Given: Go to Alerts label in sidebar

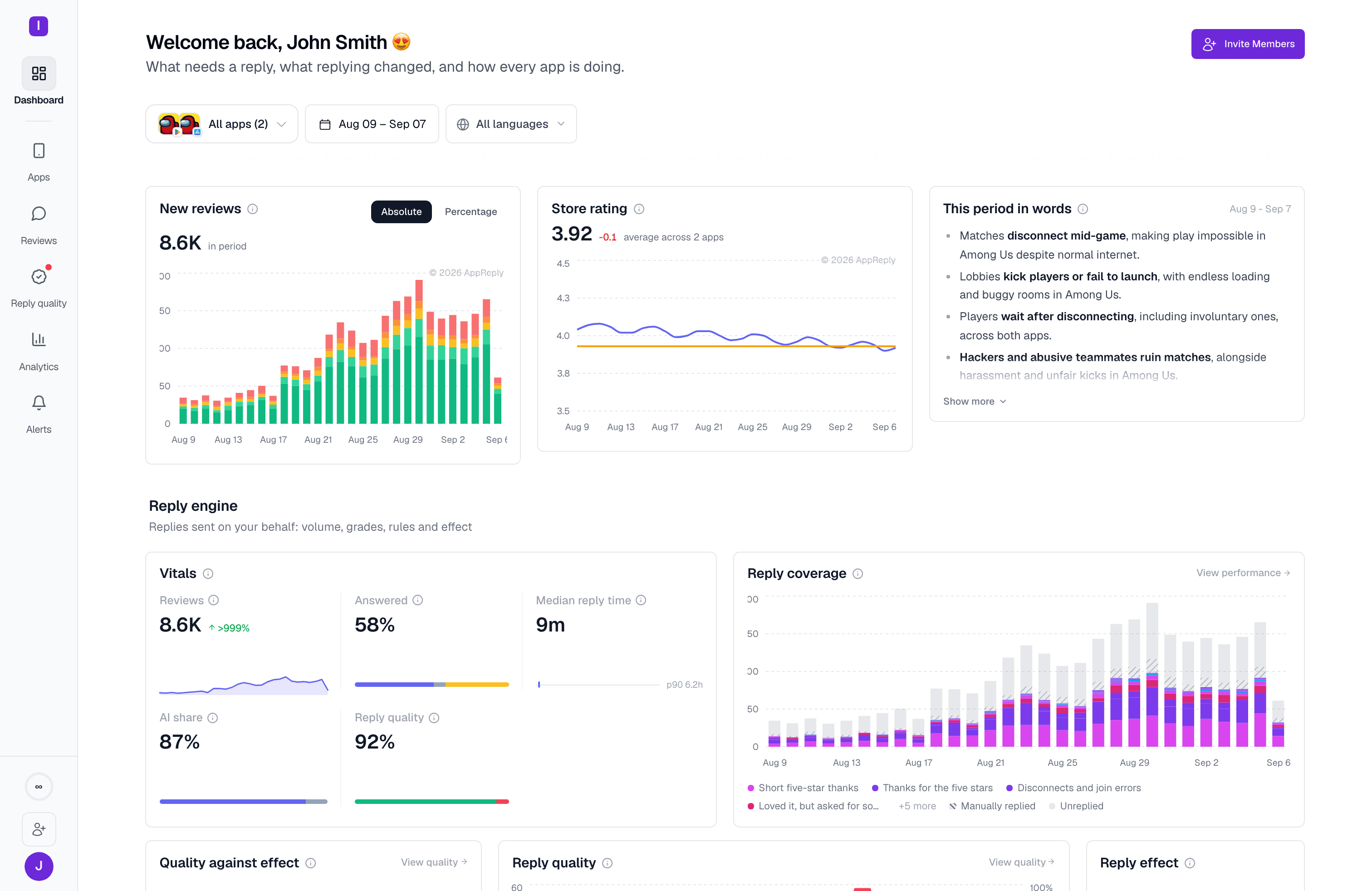Looking at the screenshot, I should (39, 430).
